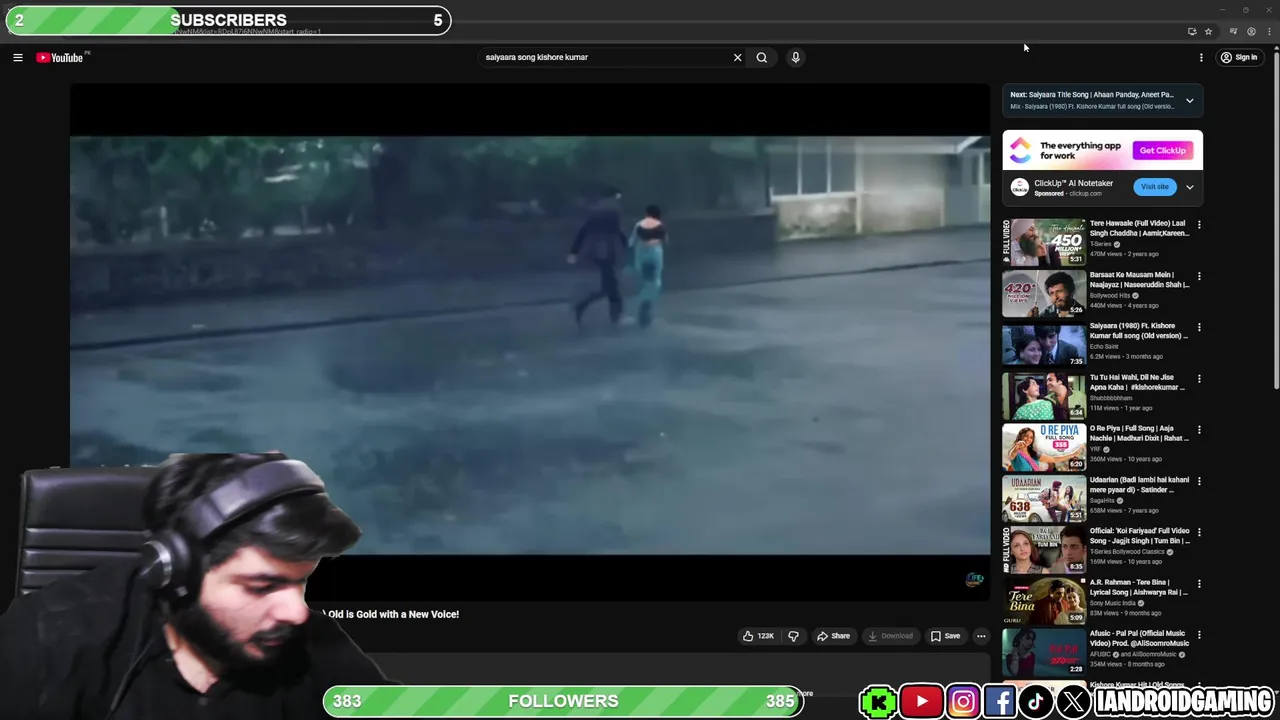
Task: Open the browser media control icon
Action: click(1233, 32)
